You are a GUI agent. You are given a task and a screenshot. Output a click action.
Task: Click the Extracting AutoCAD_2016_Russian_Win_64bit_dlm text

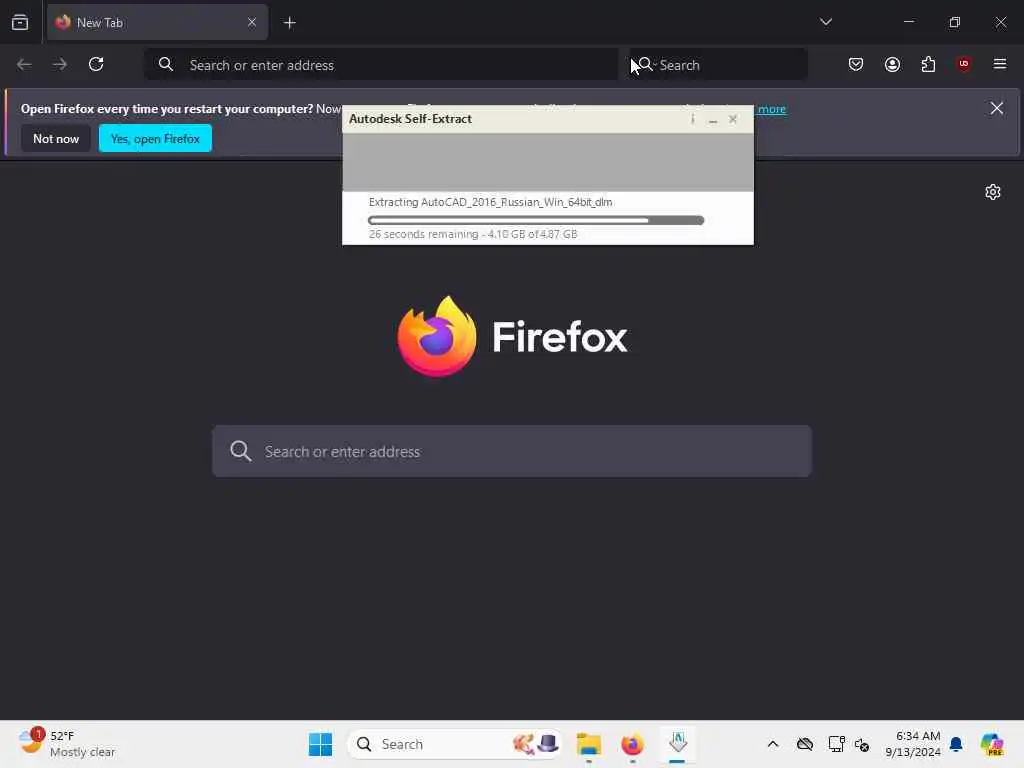pos(490,202)
